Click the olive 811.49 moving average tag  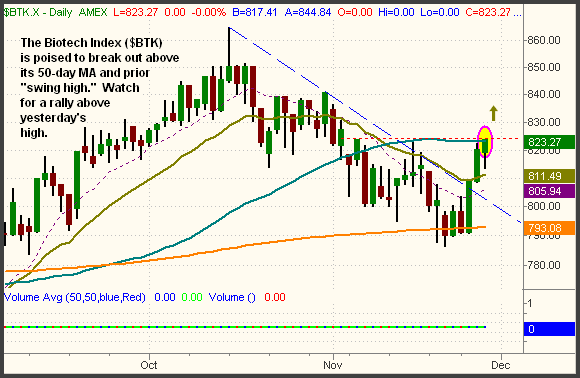coord(549,176)
